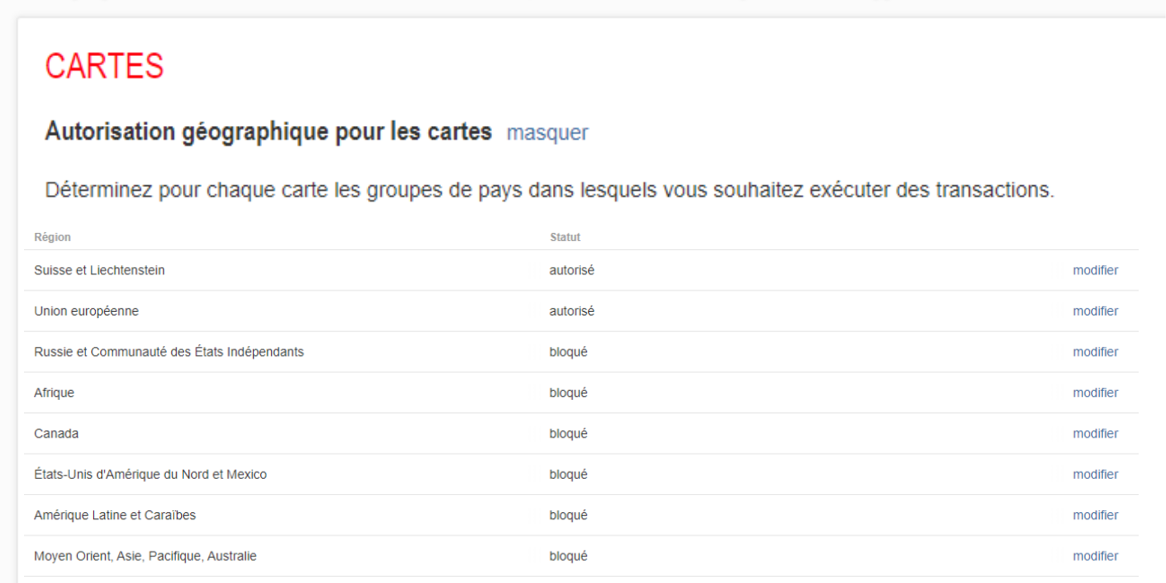Click the Afrique region name
This screenshot has width=1166, height=583.
[x=54, y=393]
